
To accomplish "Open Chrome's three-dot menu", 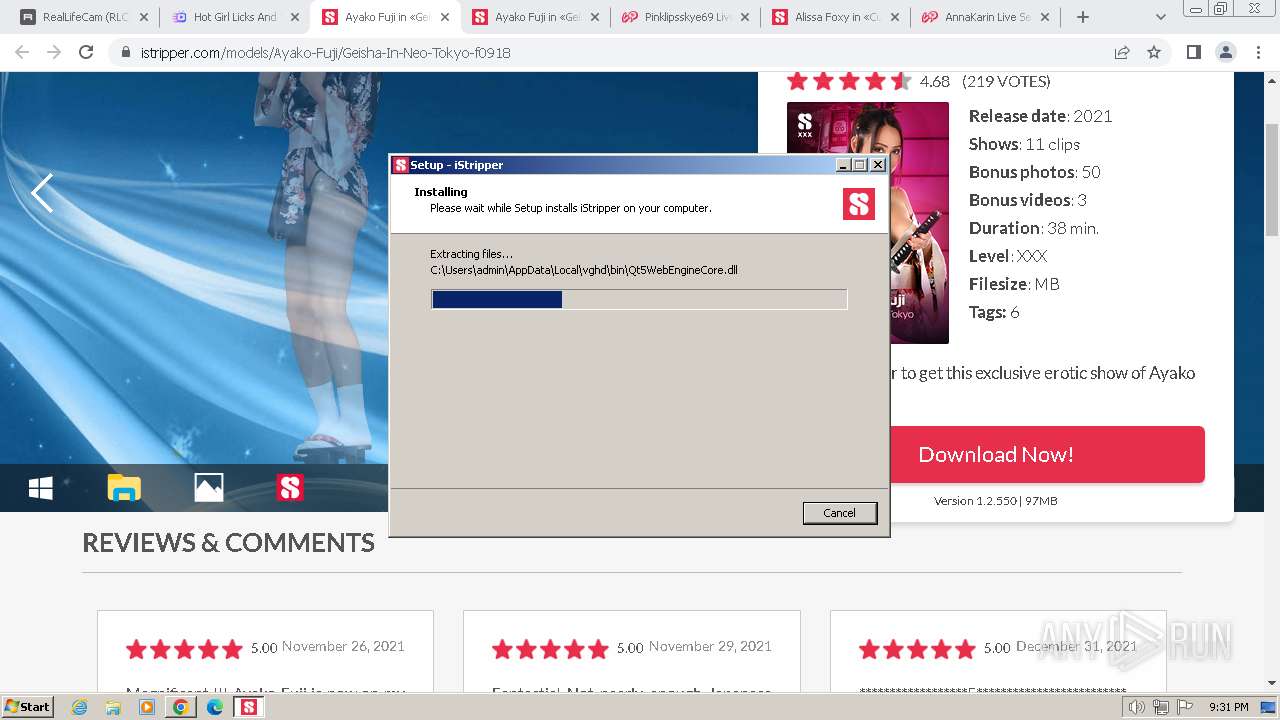I will 1257,52.
